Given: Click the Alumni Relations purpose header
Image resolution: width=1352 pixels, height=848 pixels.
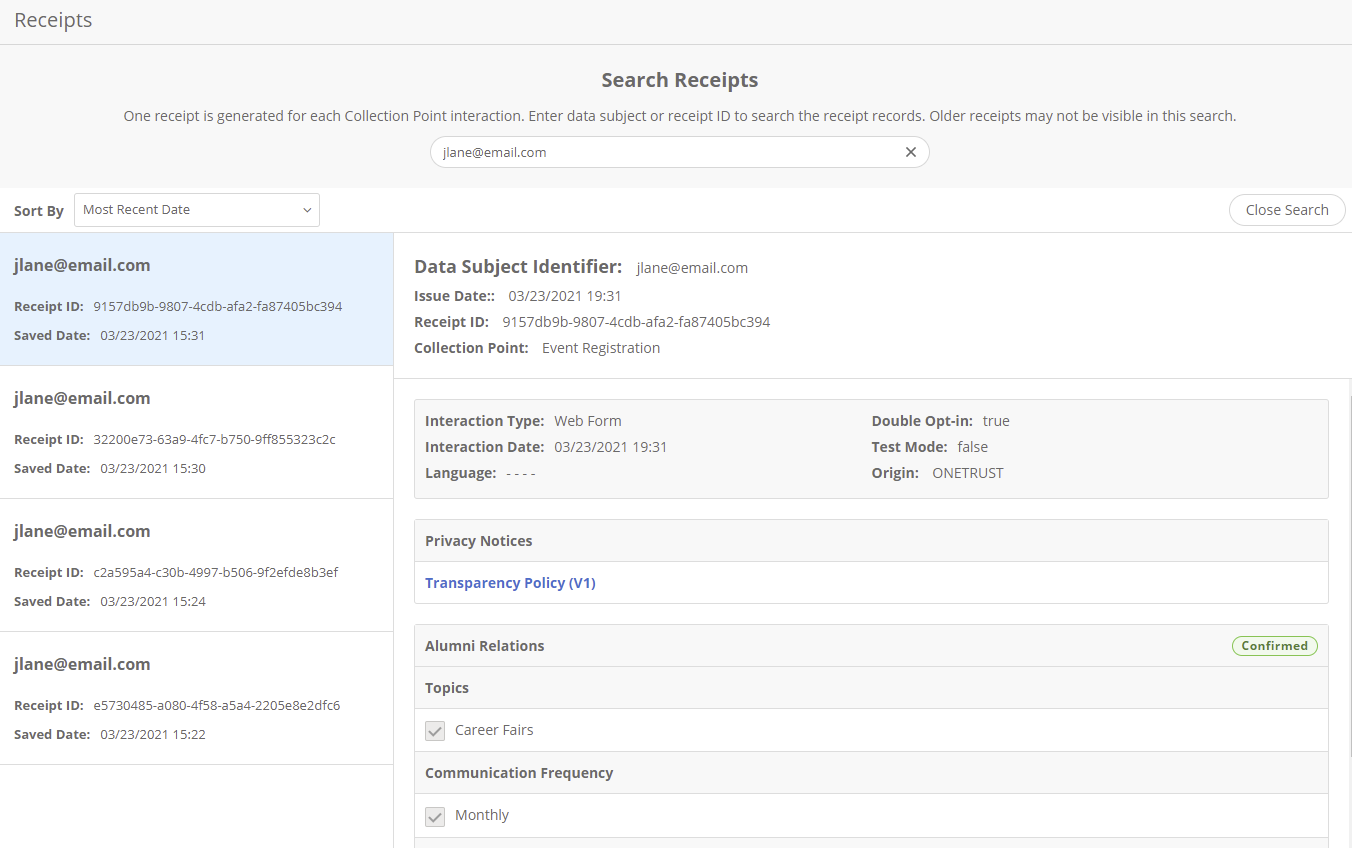Looking at the screenshot, I should tap(871, 646).
